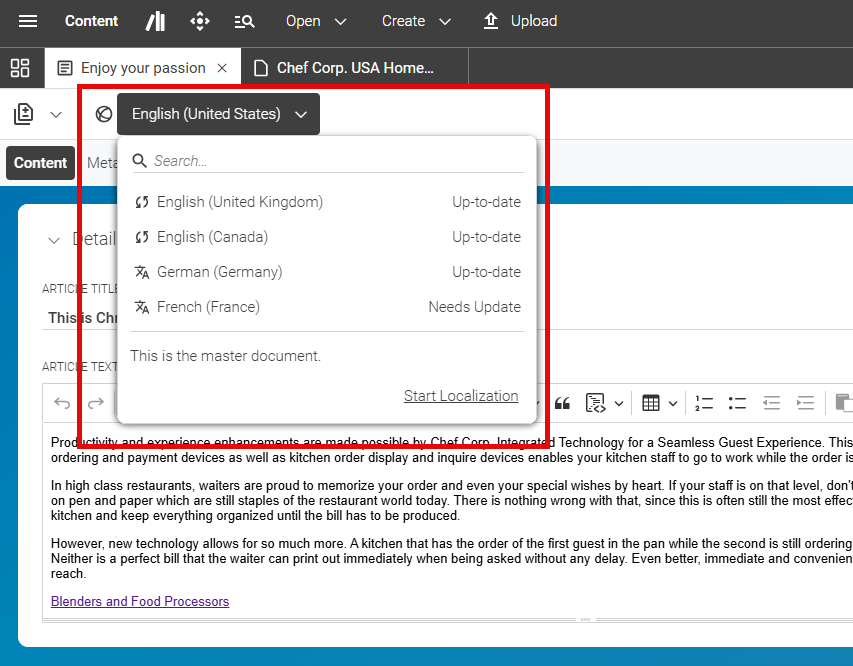Screen dimensions: 853x666
Task: Increase indent of the article text
Action: point(805,402)
